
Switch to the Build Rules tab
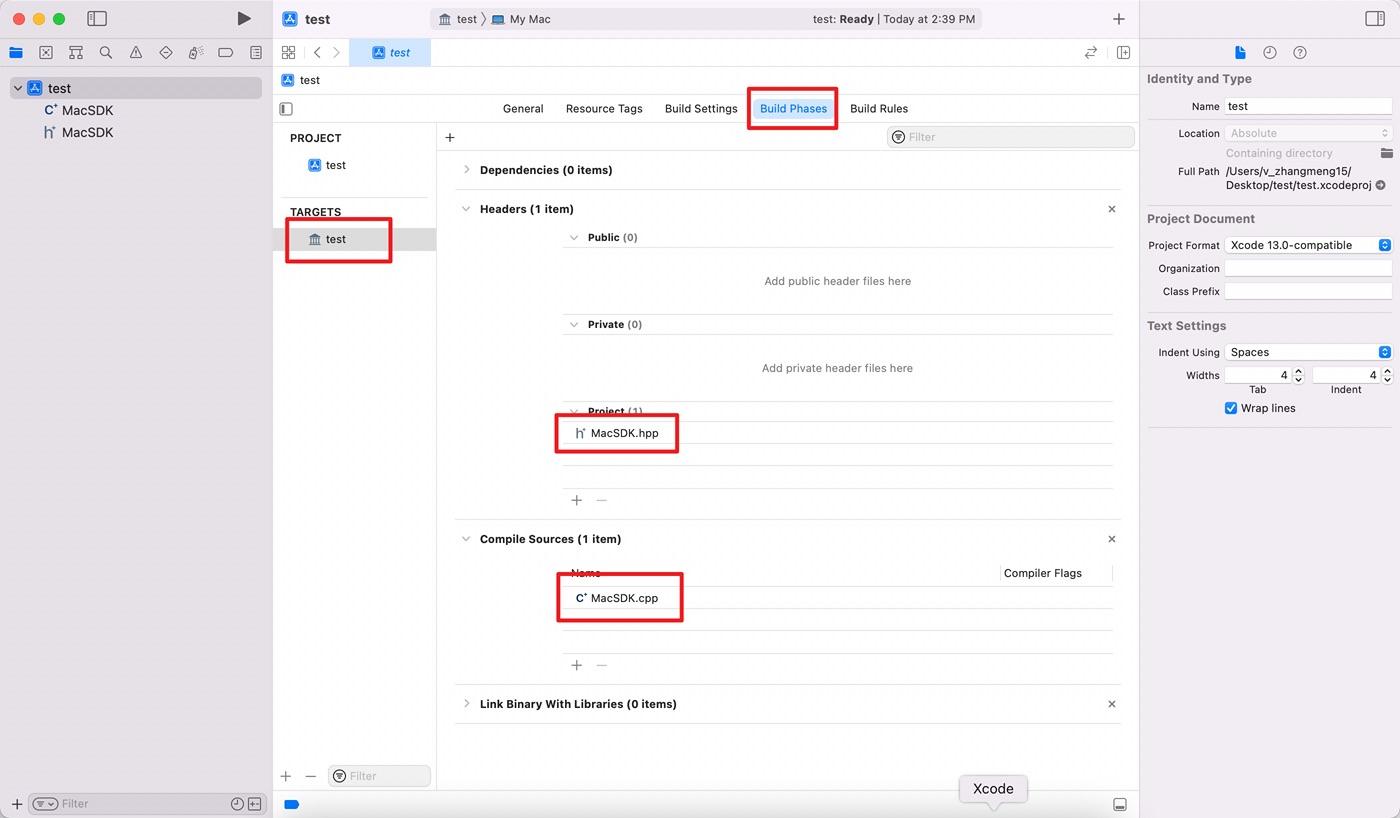(879, 109)
